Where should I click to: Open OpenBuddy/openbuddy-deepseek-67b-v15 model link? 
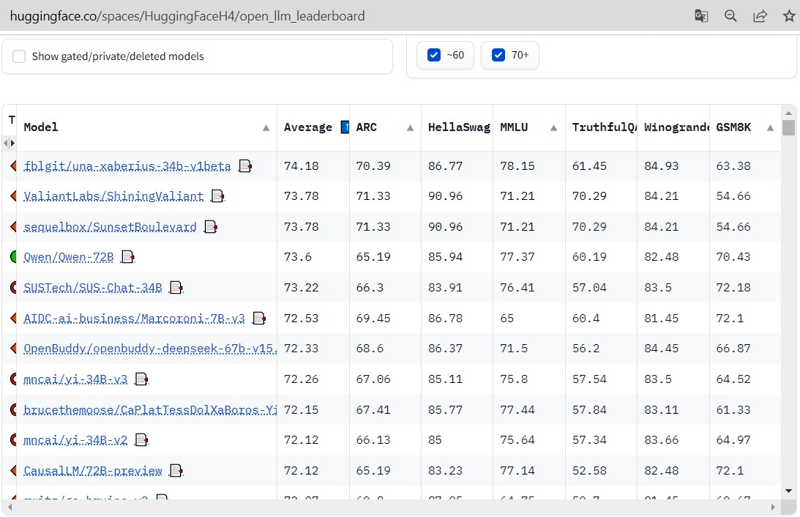(150, 349)
